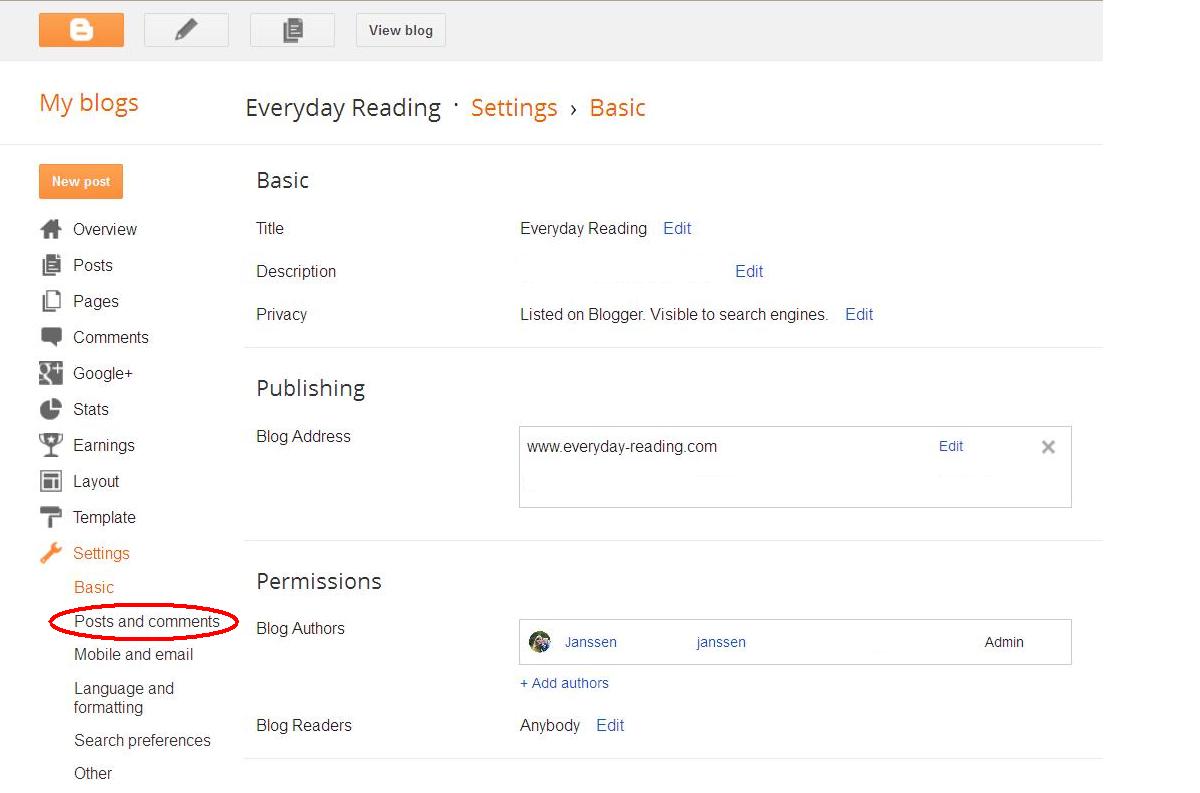Open the posts list document icon
This screenshot has width=1200, height=793.
pyautogui.click(x=292, y=30)
